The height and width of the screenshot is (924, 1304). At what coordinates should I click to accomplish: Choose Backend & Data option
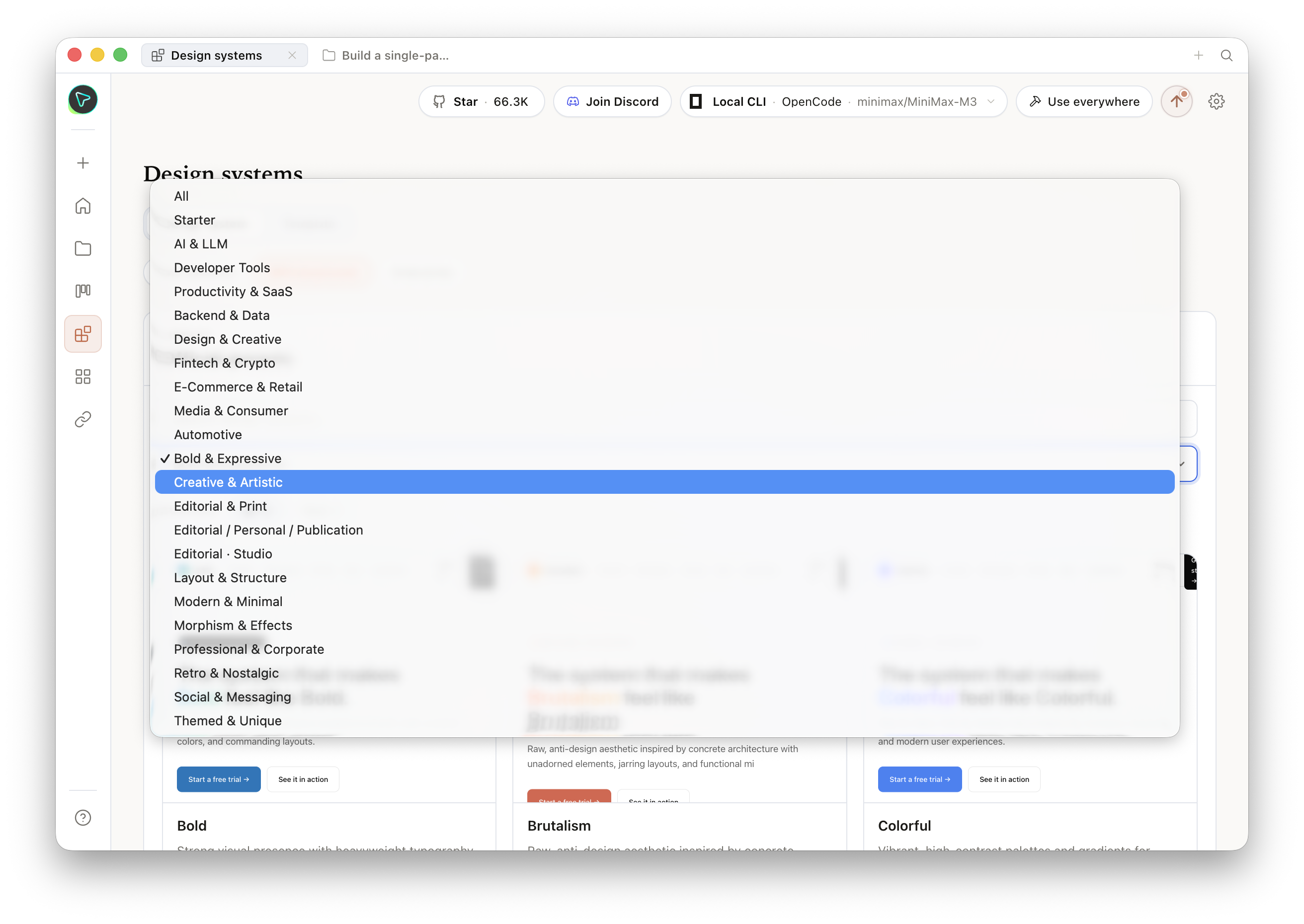(x=664, y=316)
